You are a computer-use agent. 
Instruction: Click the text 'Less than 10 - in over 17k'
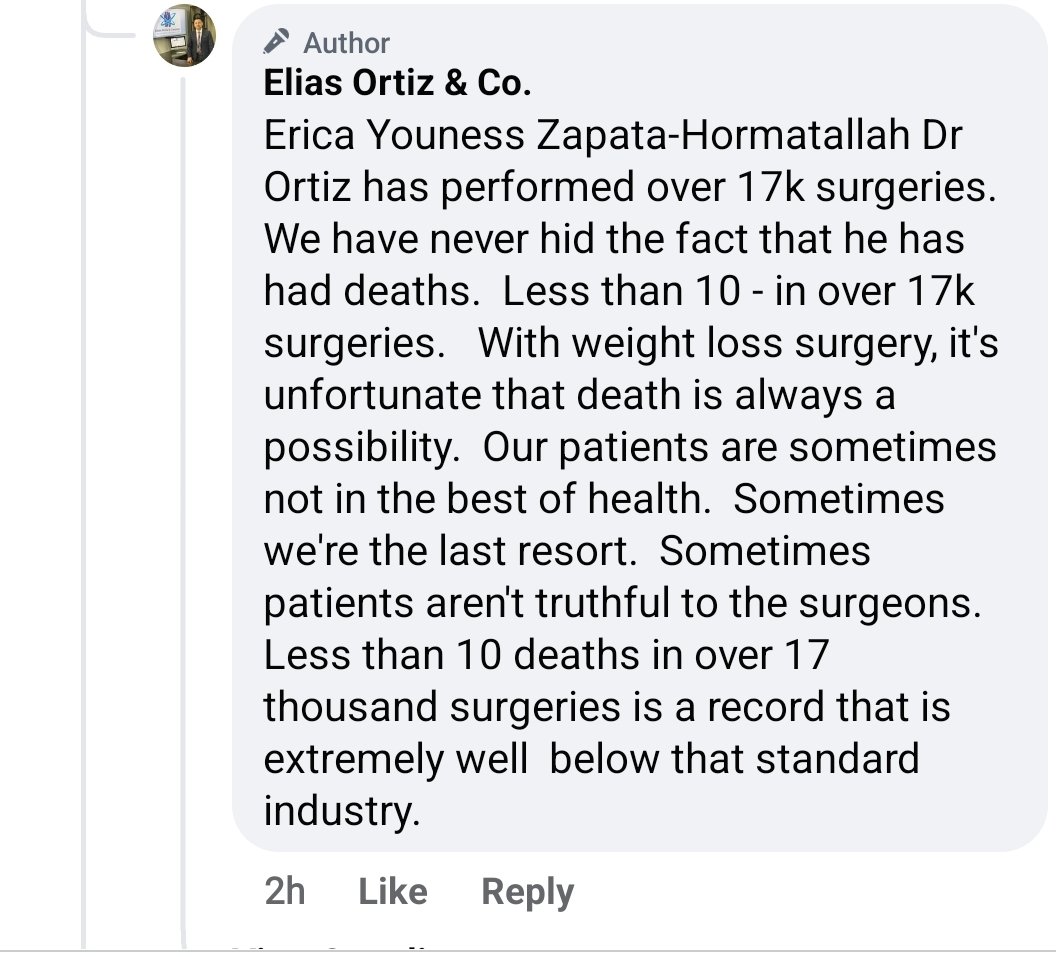pos(738,291)
